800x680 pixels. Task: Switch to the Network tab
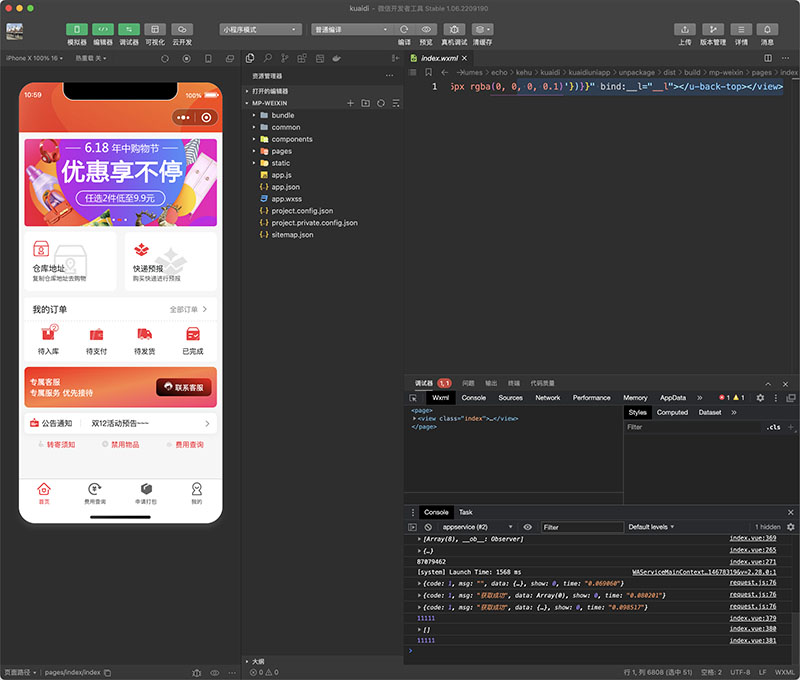547,397
